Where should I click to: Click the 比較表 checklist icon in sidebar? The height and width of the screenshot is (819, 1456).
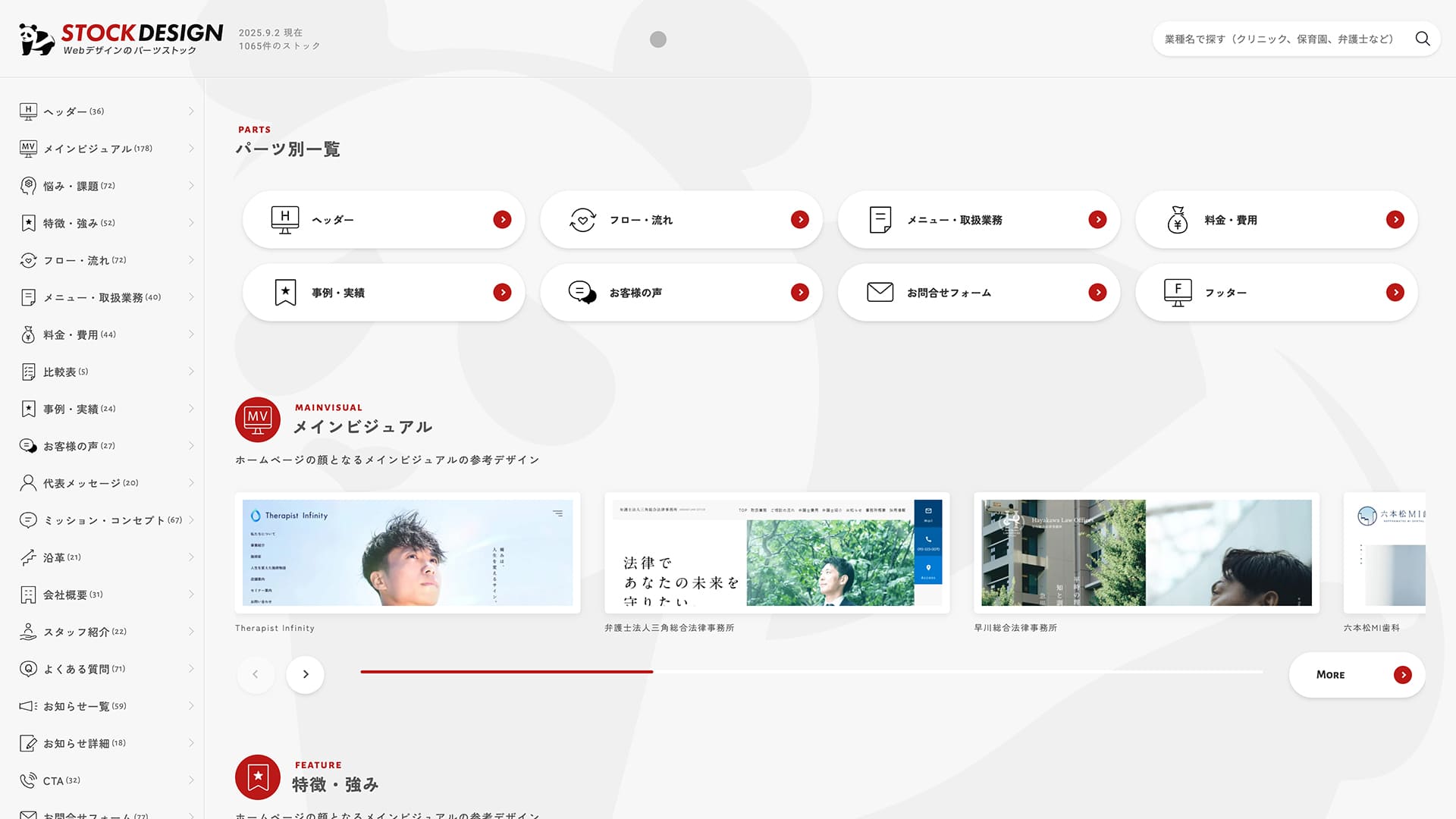coord(28,372)
